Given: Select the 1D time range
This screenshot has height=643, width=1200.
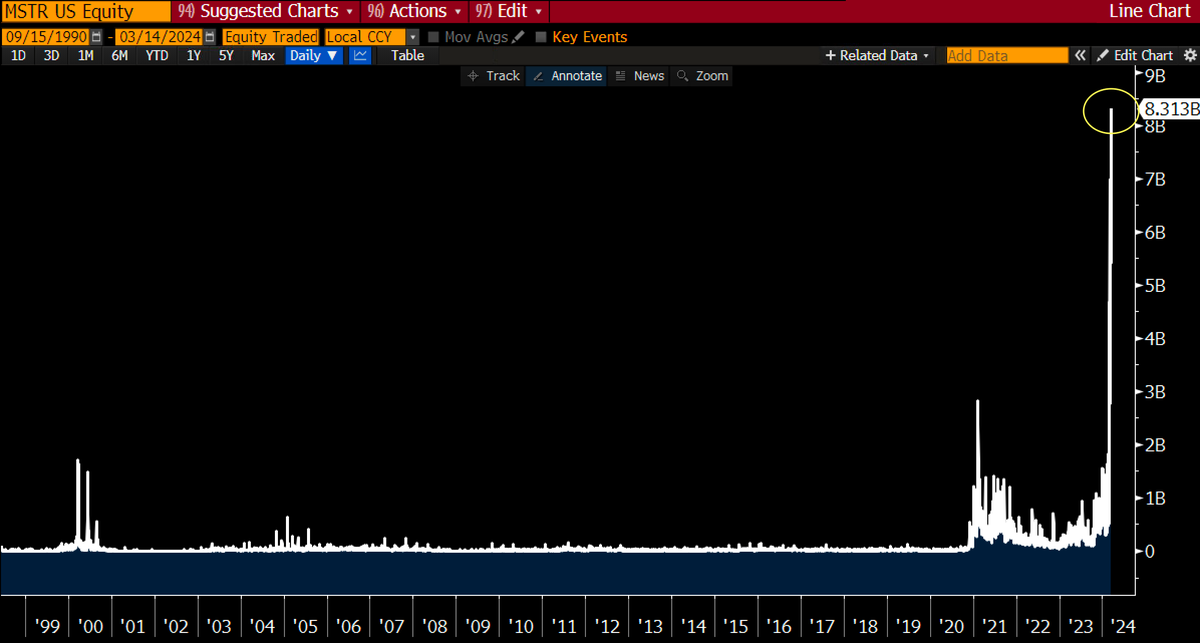Looking at the screenshot, I should pyautogui.click(x=18, y=56).
